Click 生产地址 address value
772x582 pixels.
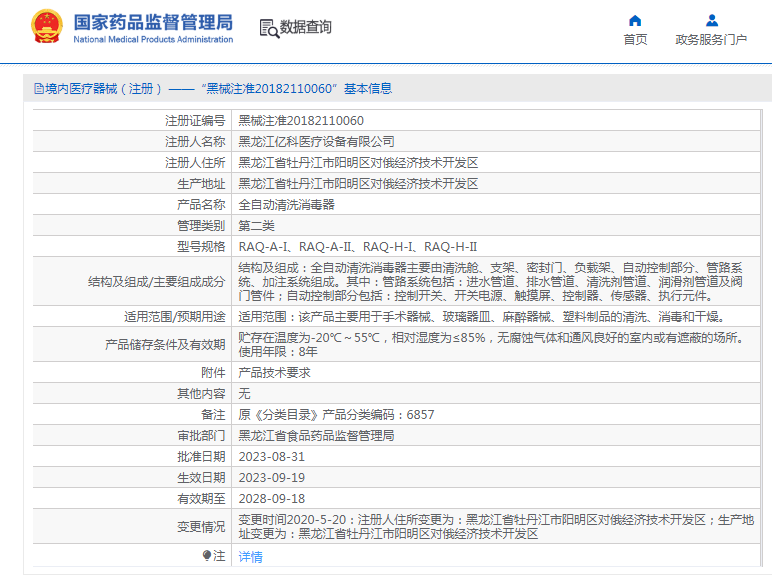(358, 184)
